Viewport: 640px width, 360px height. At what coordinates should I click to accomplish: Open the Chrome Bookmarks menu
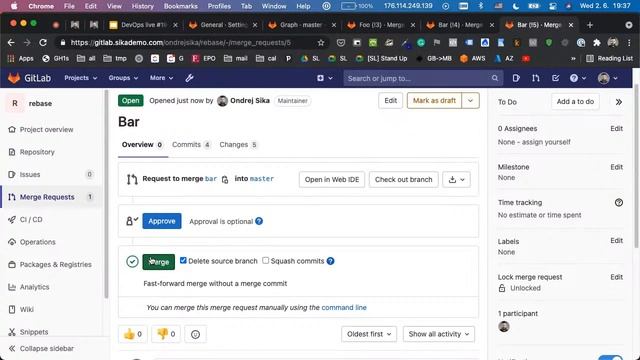(x=180, y=6)
